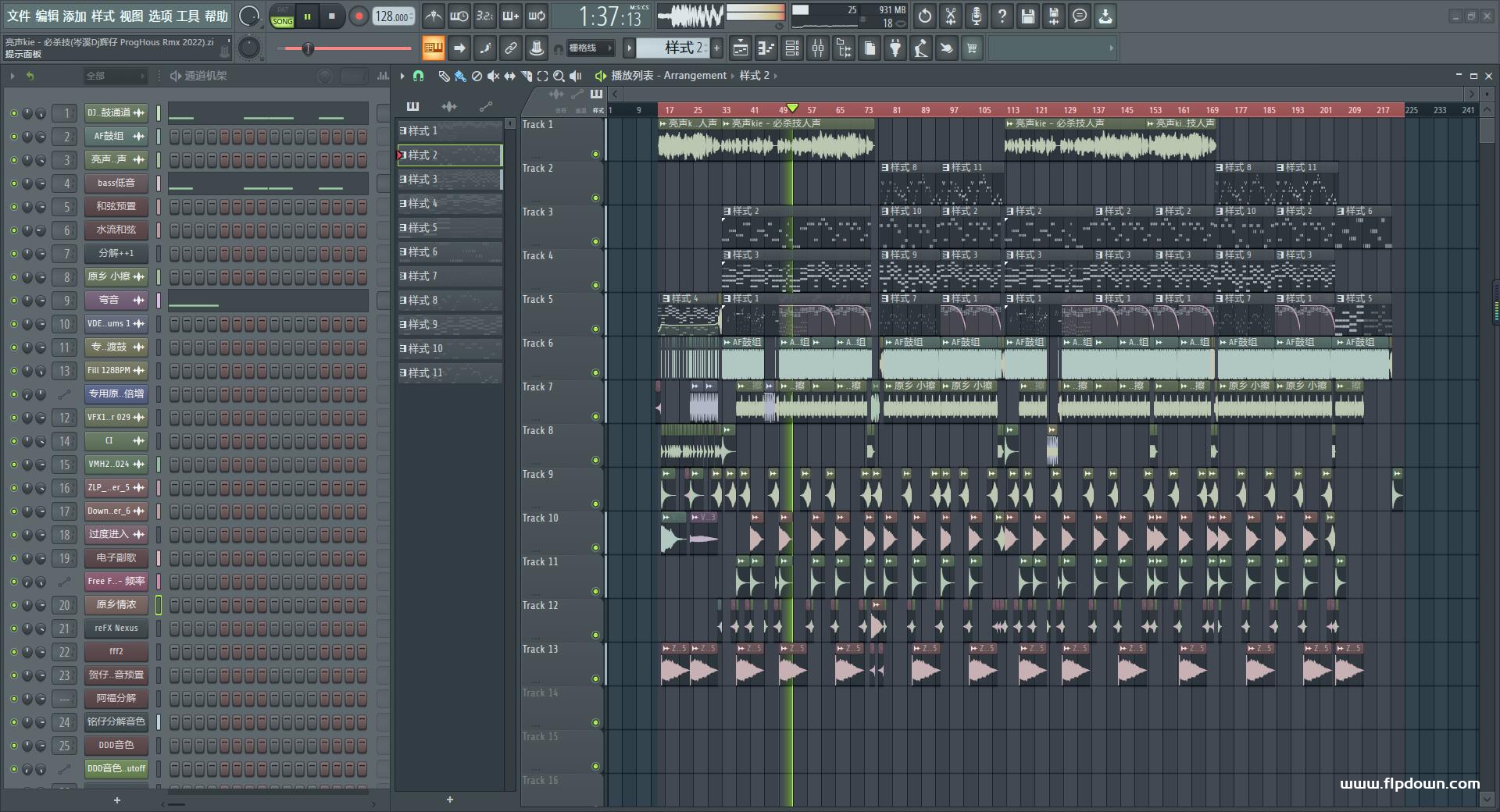This screenshot has width=1500, height=812.
Task: Open the 栅格线 snap dropdown
Action: click(x=591, y=48)
